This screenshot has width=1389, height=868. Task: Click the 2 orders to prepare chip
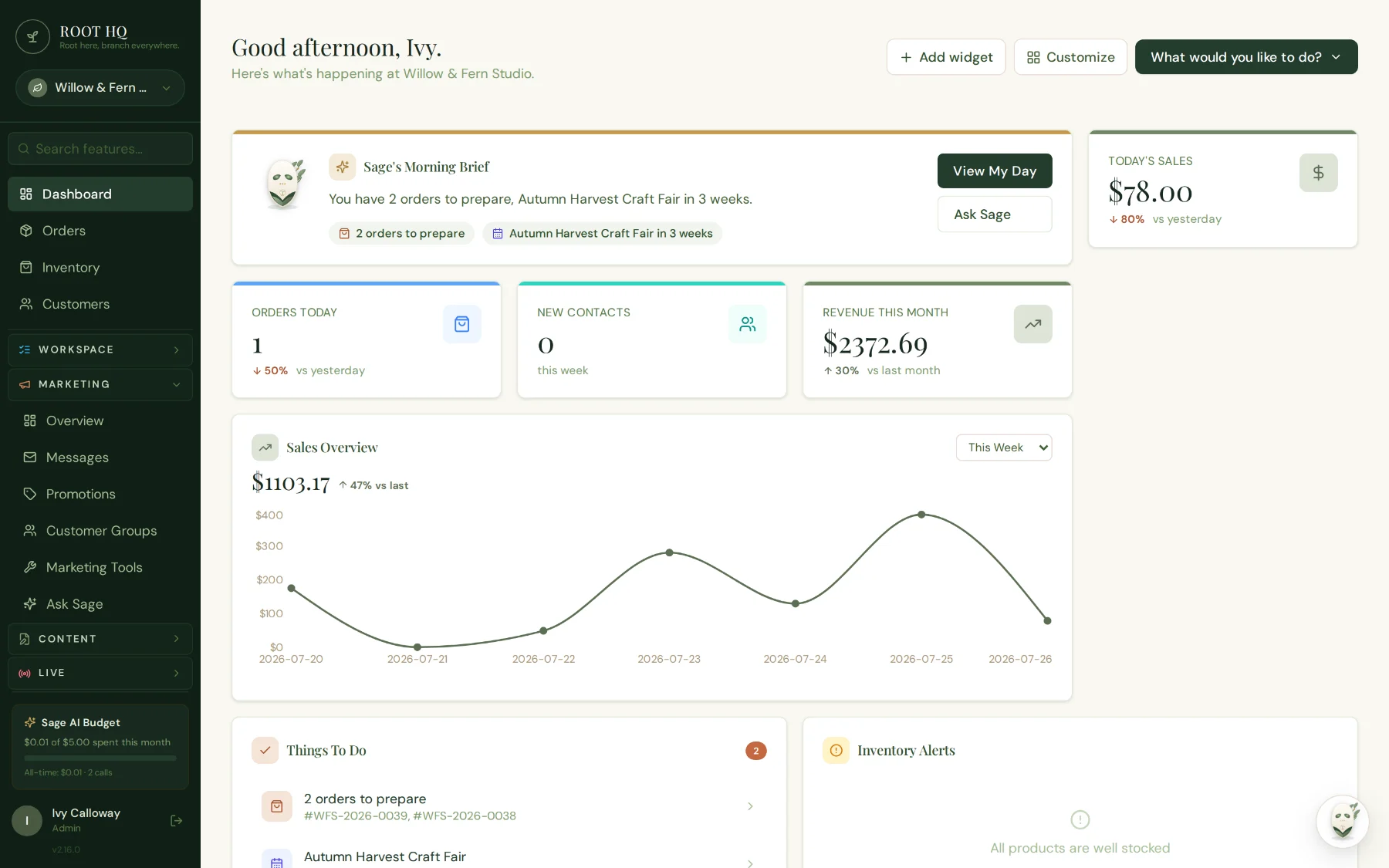click(402, 234)
